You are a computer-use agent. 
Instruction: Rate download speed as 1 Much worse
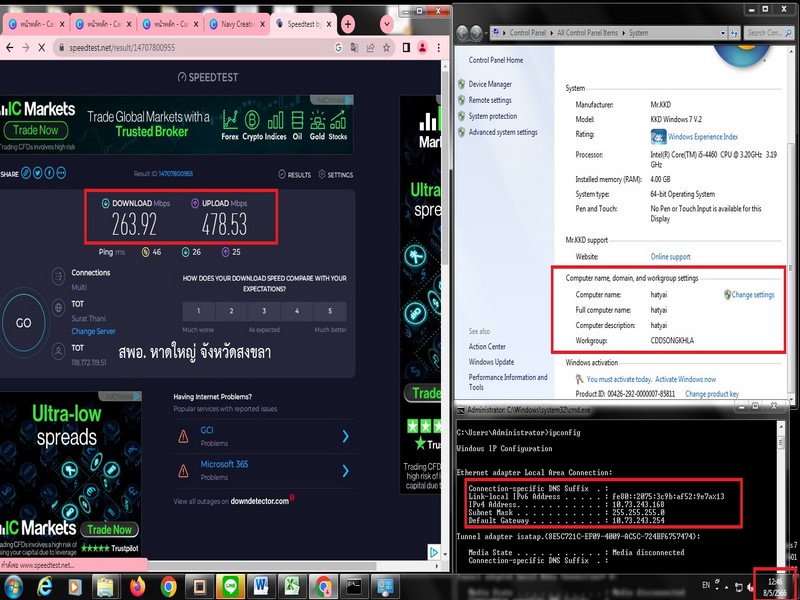(x=198, y=311)
